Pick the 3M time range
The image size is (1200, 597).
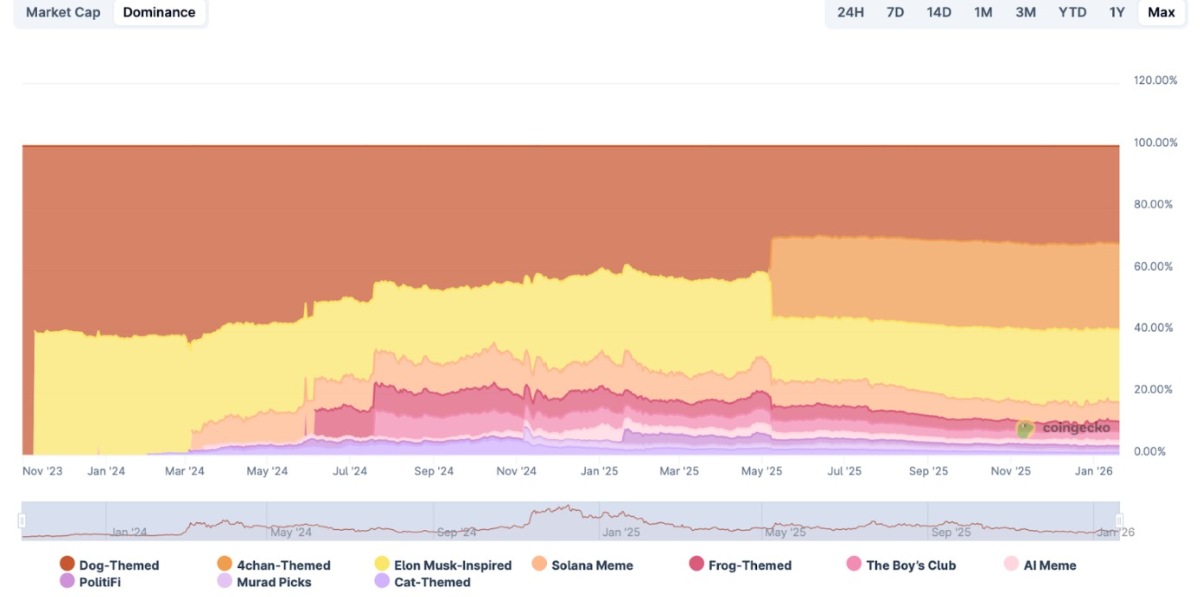click(x=1026, y=12)
